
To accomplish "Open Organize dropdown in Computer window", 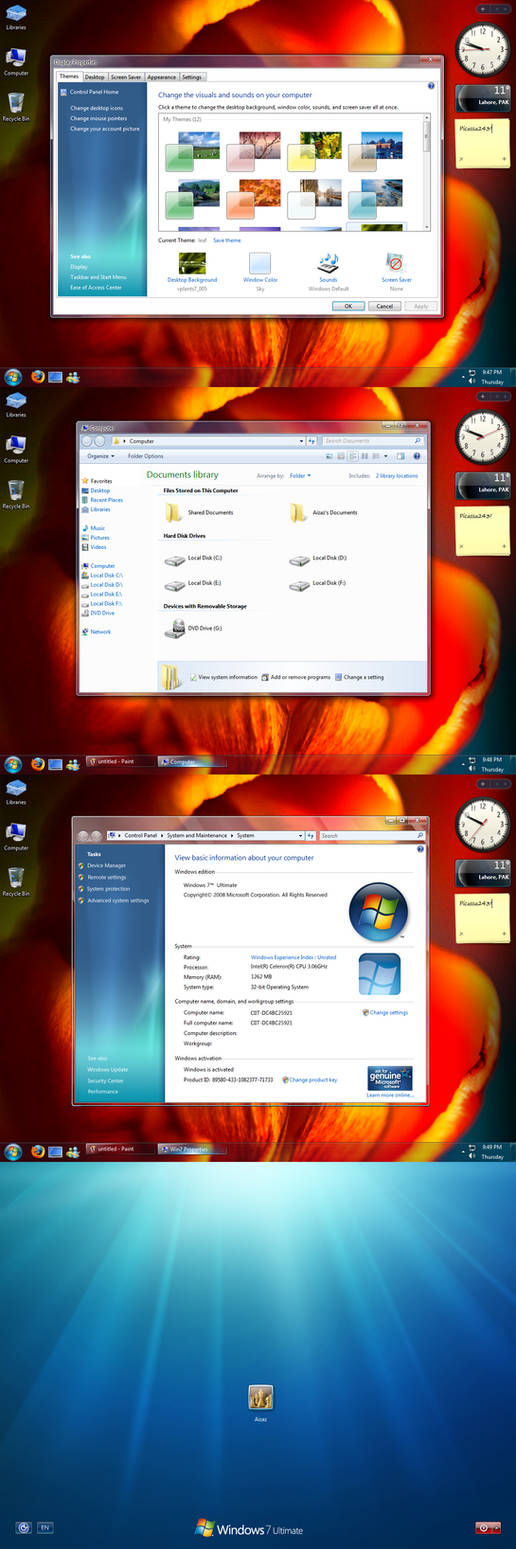I will pyautogui.click(x=99, y=456).
